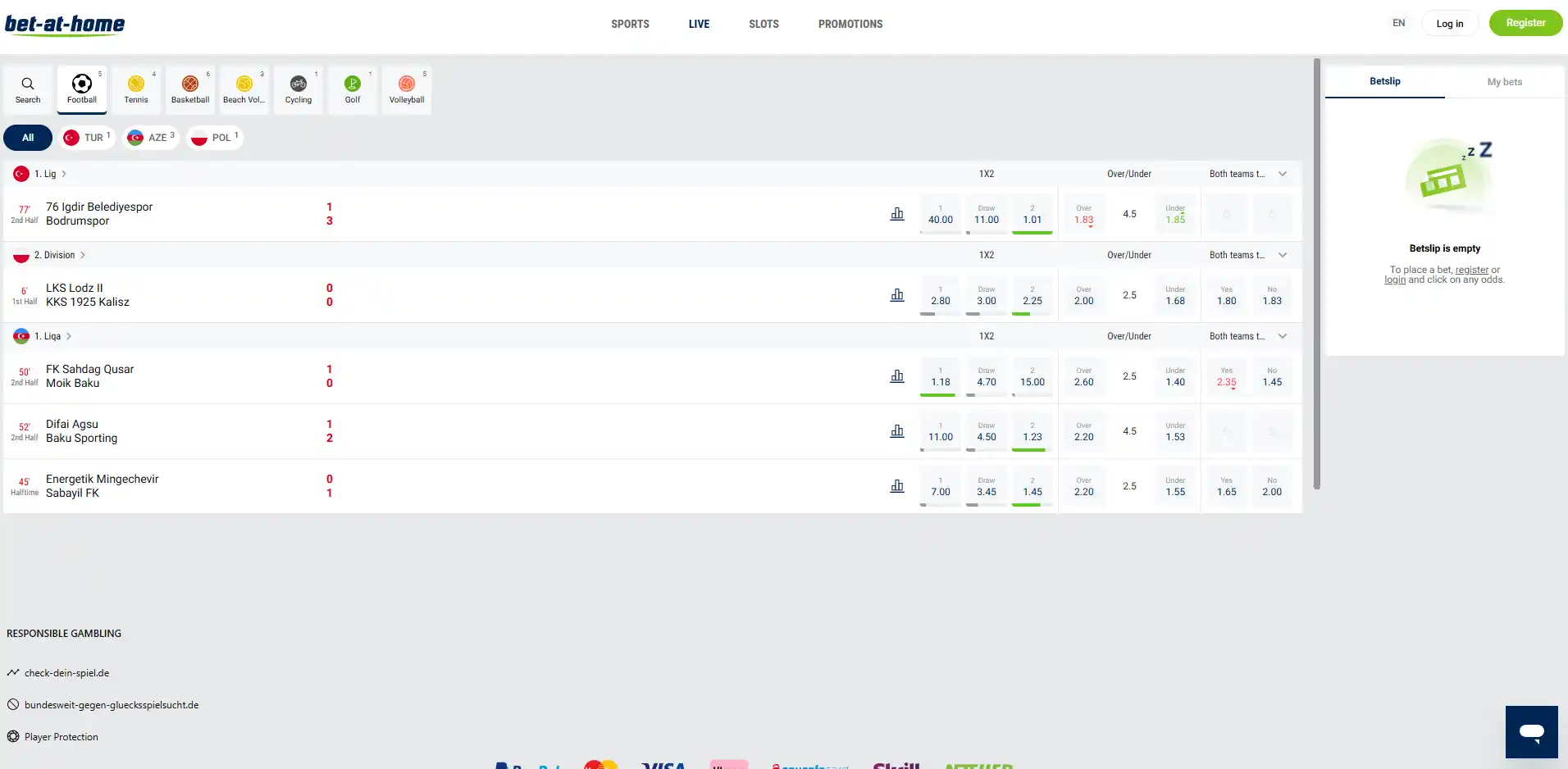Viewport: 1568px width, 769px height.
Task: Select the Volleyball sport icon
Action: [x=407, y=89]
